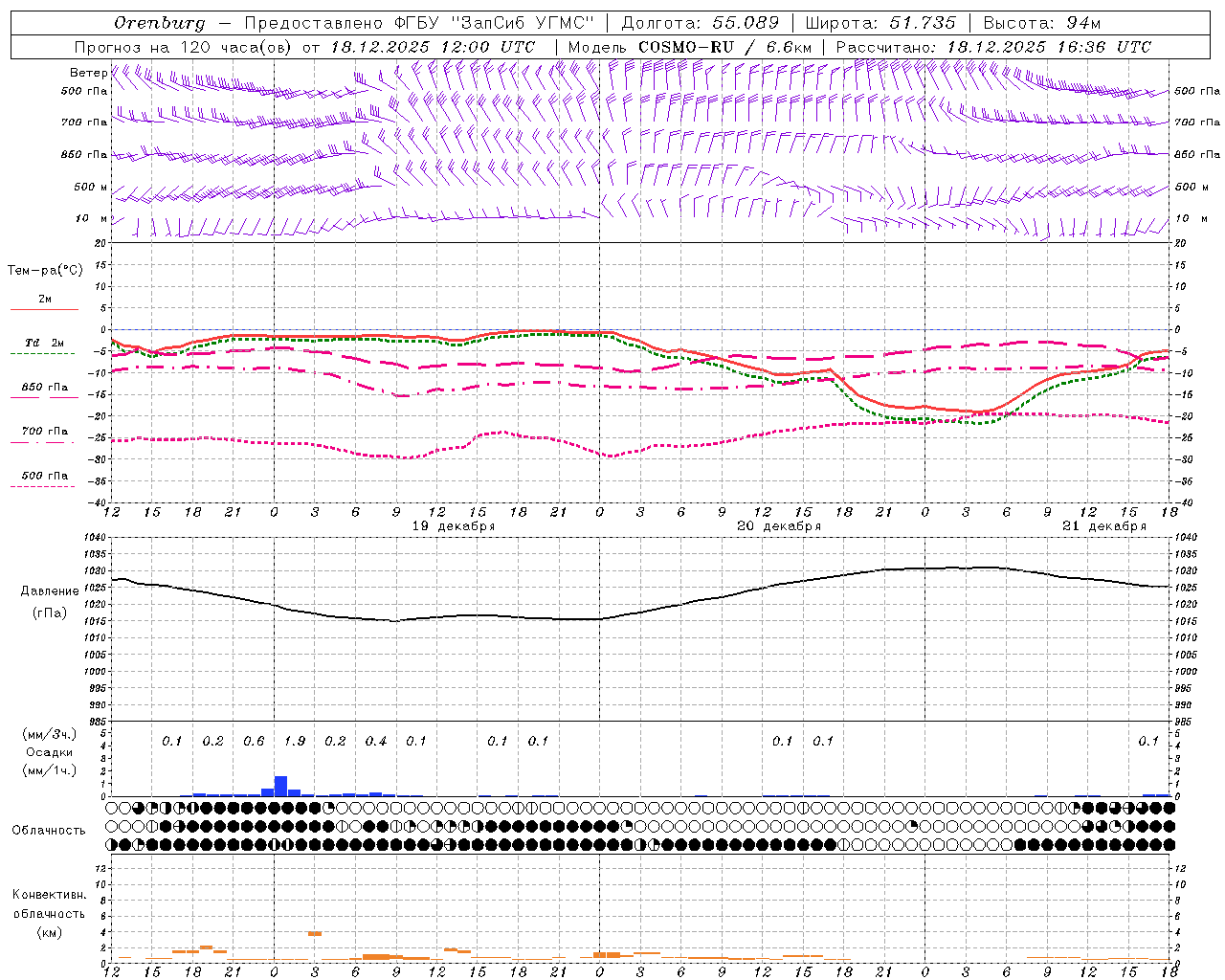Click the highest orange convective cloud bar
This screenshot has height=980, width=1225.
[x=315, y=933]
